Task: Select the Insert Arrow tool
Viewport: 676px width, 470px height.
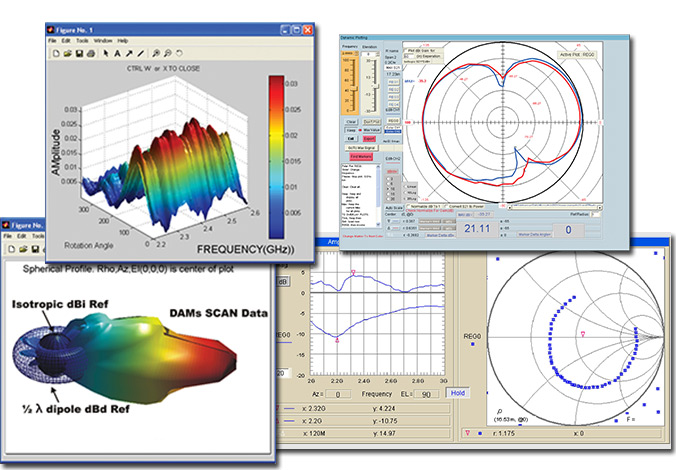Action: tap(129, 53)
